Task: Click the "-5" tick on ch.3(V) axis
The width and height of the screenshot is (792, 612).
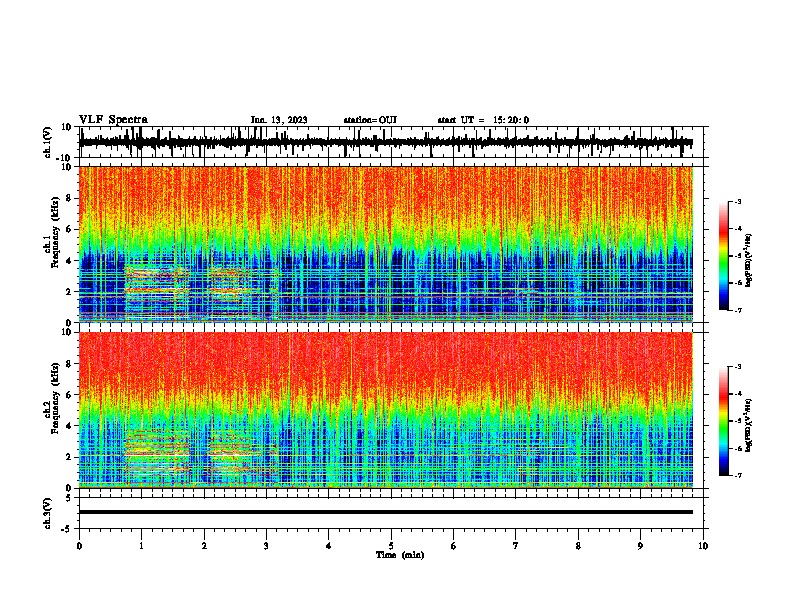Action: coord(67,528)
